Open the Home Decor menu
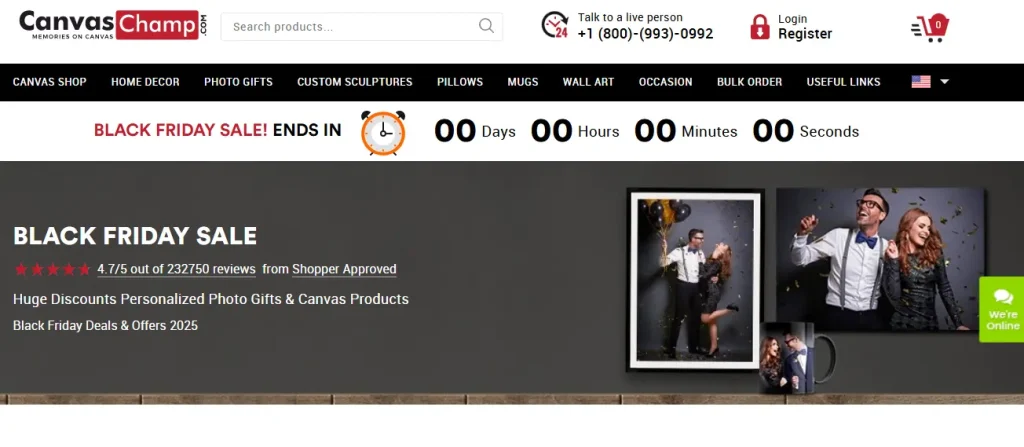This screenshot has height=447, width=1024. pyautogui.click(x=145, y=82)
